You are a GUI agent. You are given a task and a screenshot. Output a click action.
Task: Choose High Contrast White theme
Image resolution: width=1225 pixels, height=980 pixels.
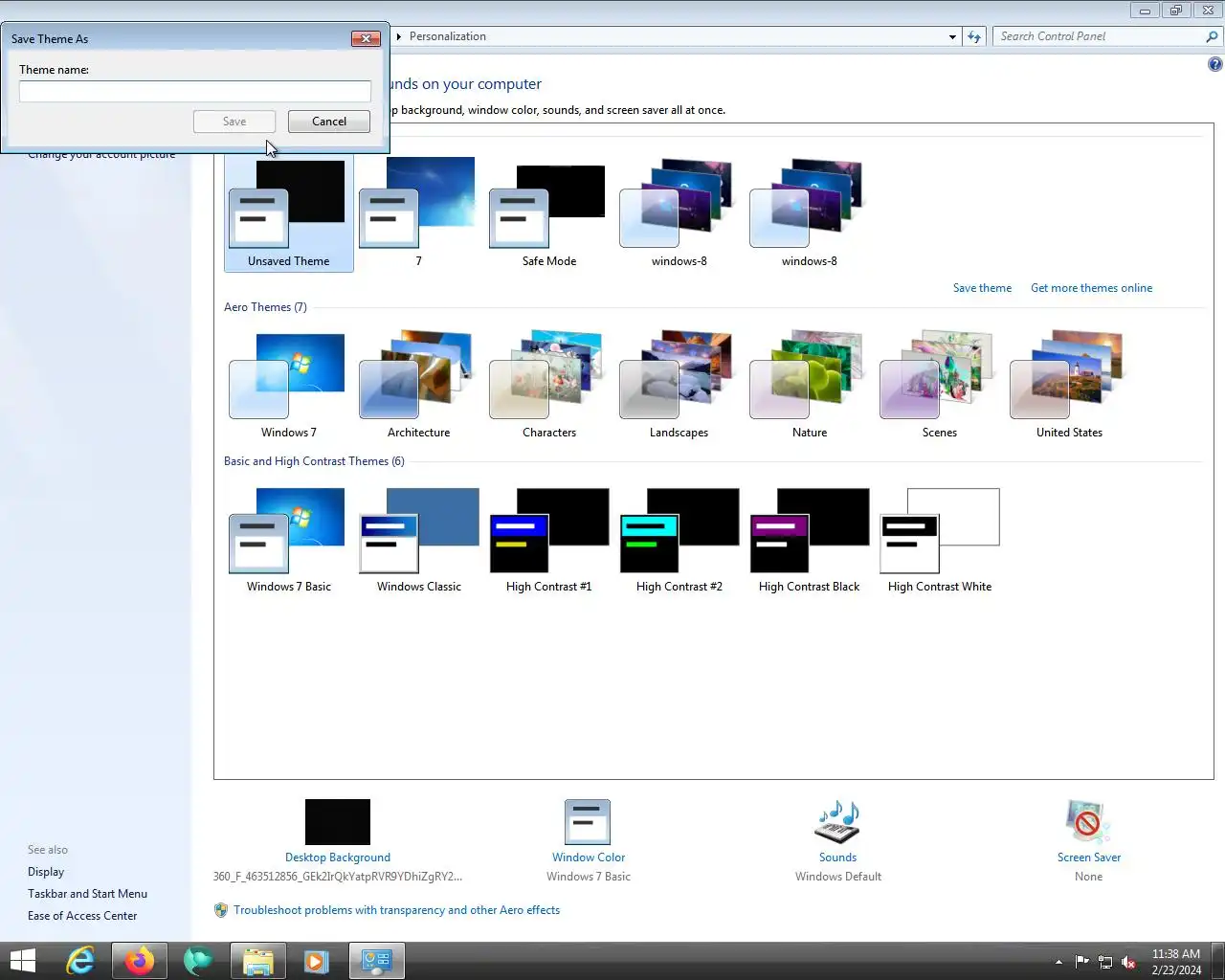pyautogui.click(x=939, y=539)
